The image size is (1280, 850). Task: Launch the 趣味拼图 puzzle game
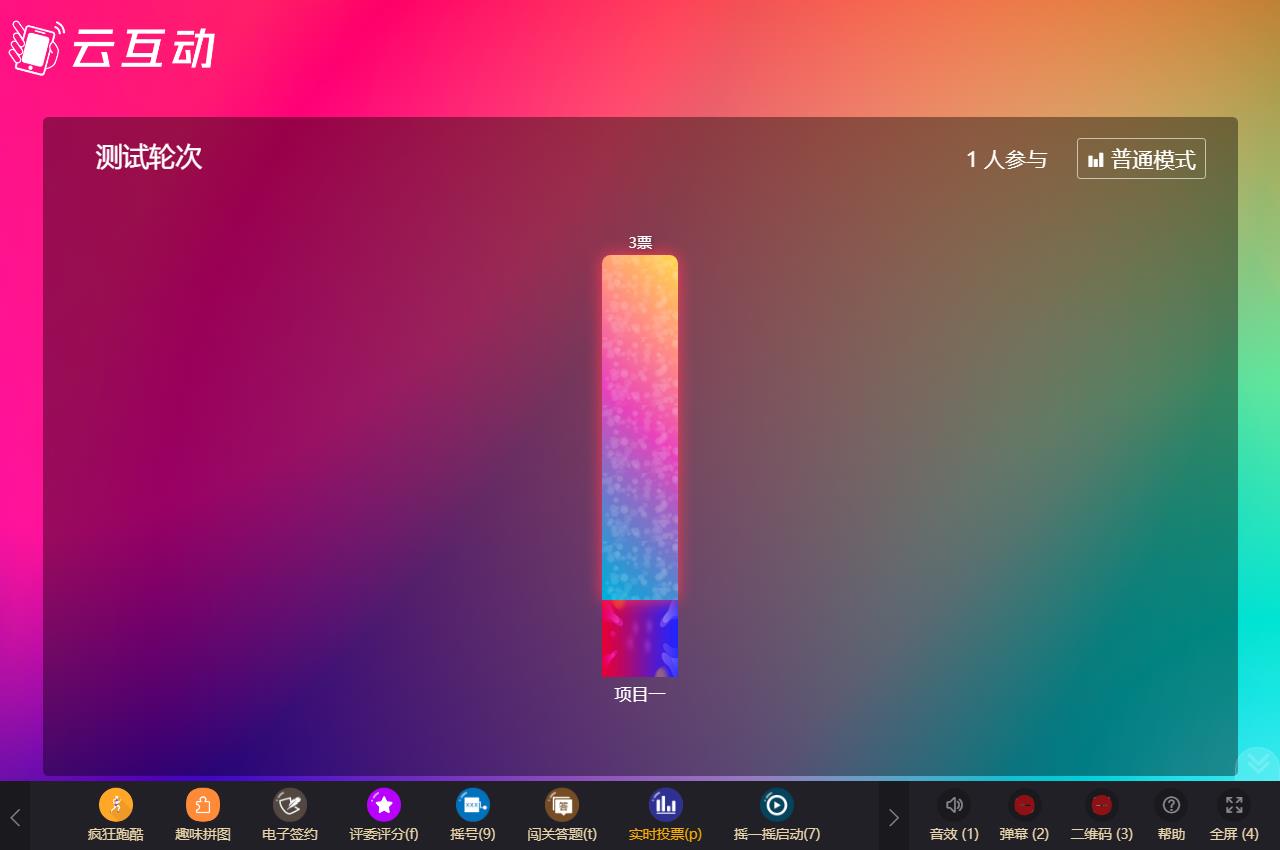point(202,805)
